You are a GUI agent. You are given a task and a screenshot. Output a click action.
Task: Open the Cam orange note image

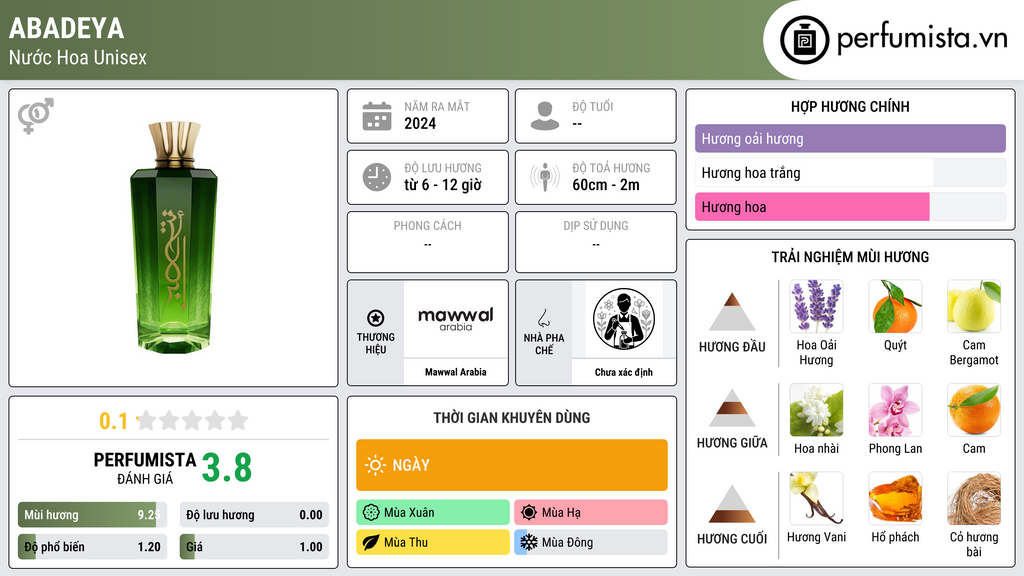coord(974,410)
